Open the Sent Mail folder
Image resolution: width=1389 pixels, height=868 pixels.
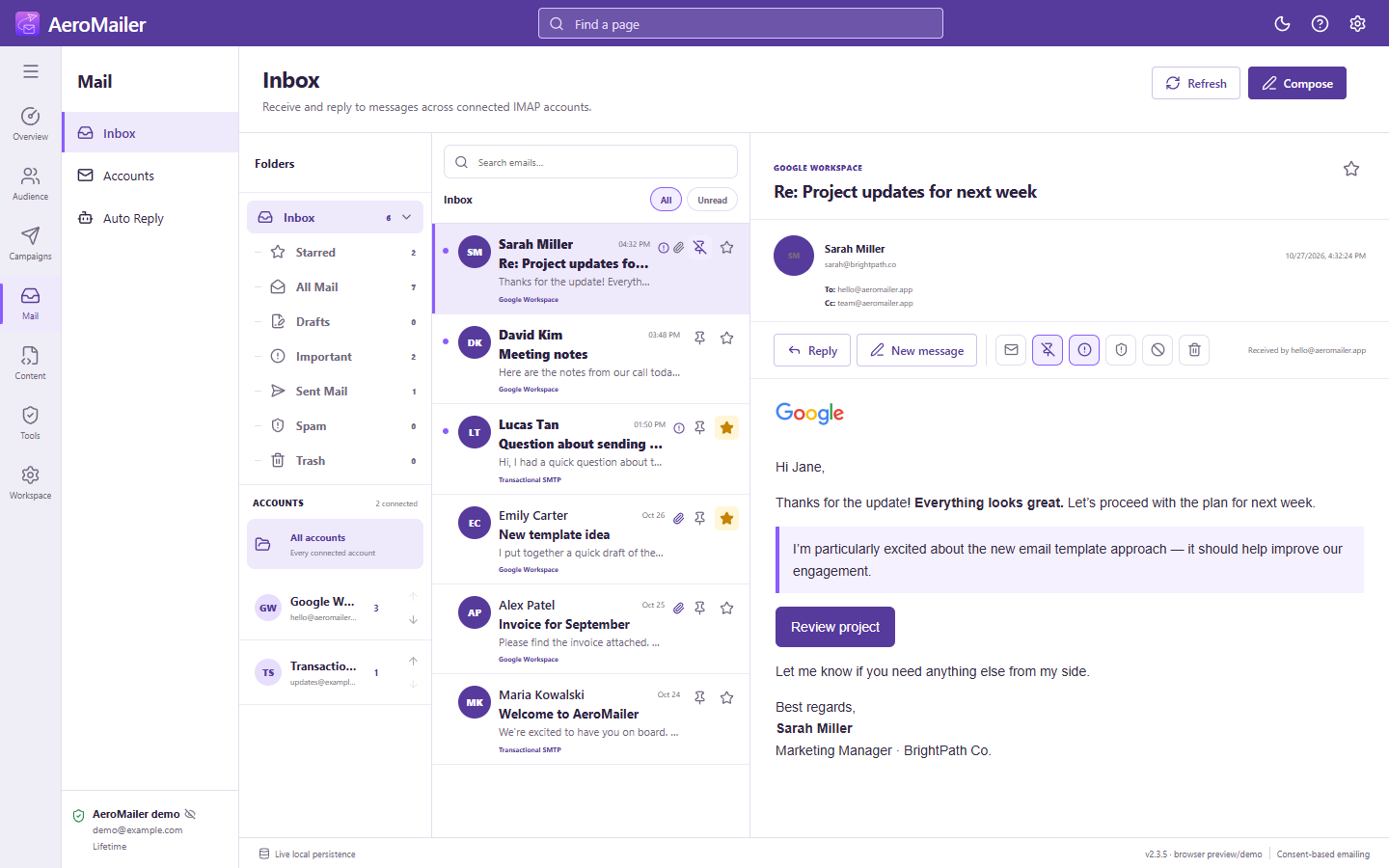pos(335,392)
